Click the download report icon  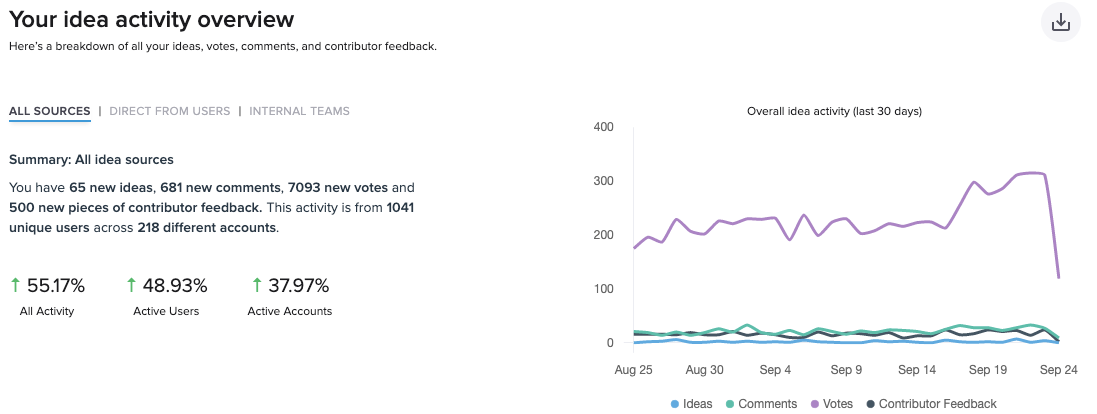pos(1061,22)
